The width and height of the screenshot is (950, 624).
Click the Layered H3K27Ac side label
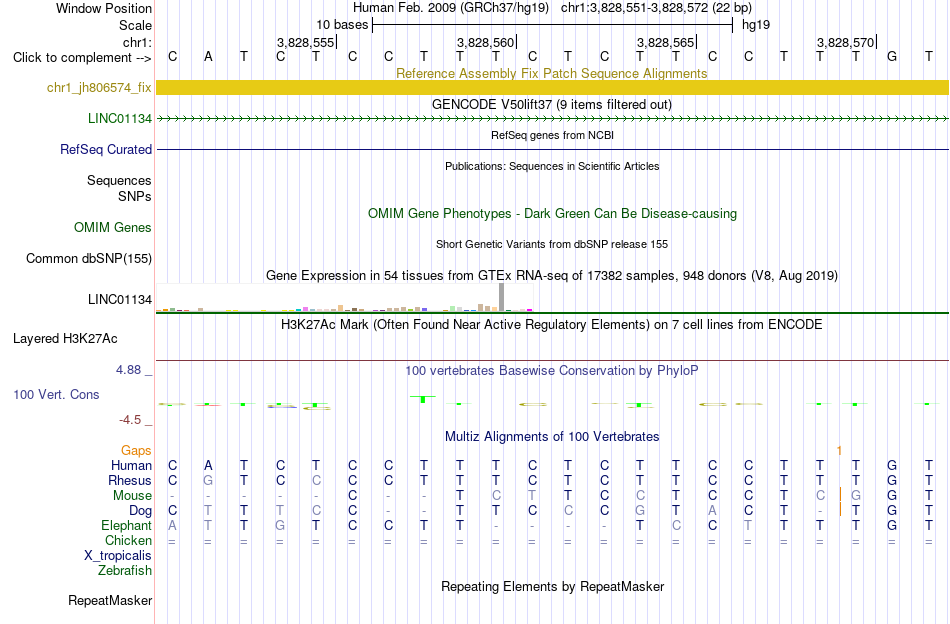coord(65,339)
